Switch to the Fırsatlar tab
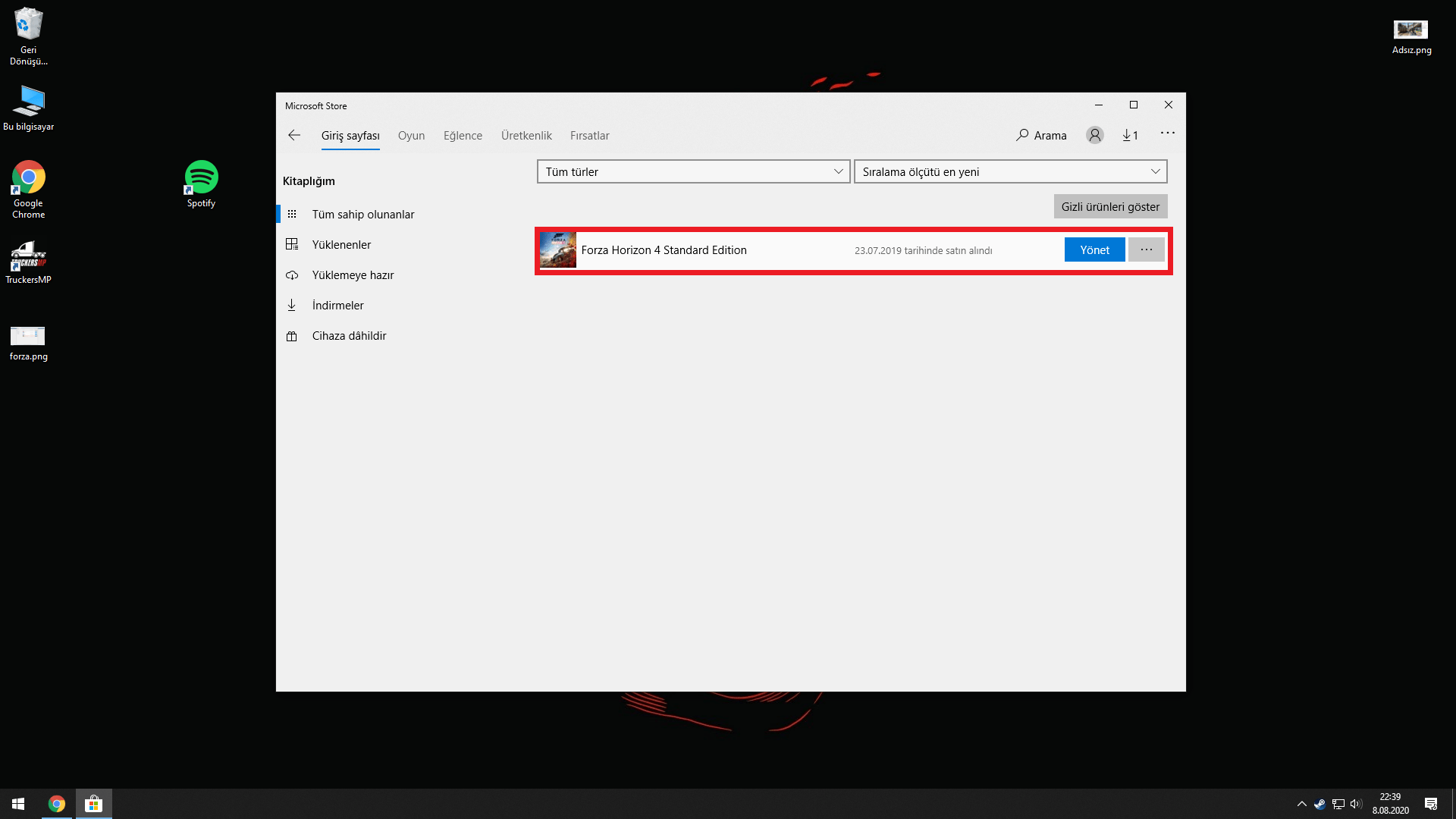Viewport: 1456px width, 819px height. point(589,136)
